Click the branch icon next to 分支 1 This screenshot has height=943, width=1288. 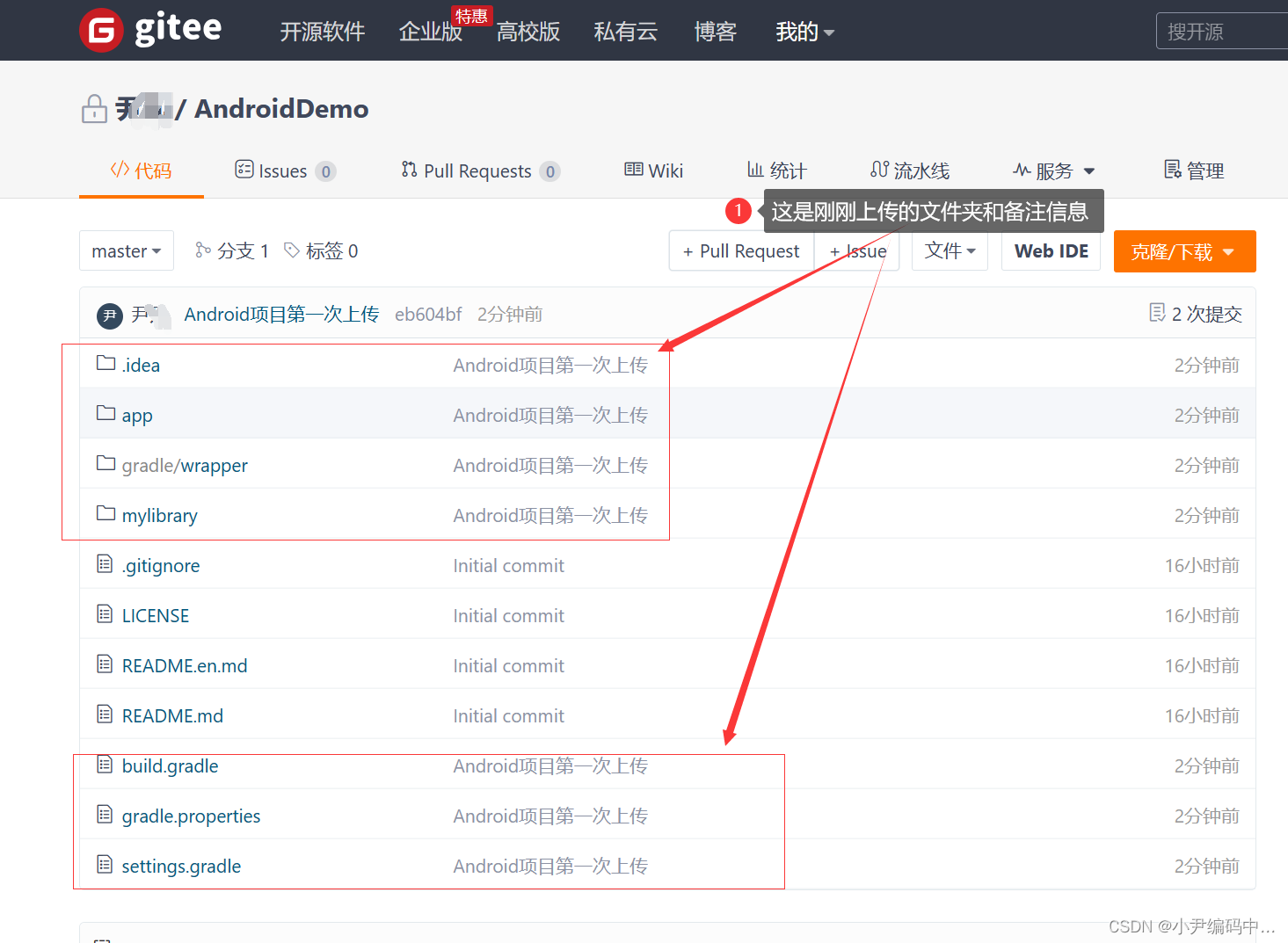(x=203, y=250)
